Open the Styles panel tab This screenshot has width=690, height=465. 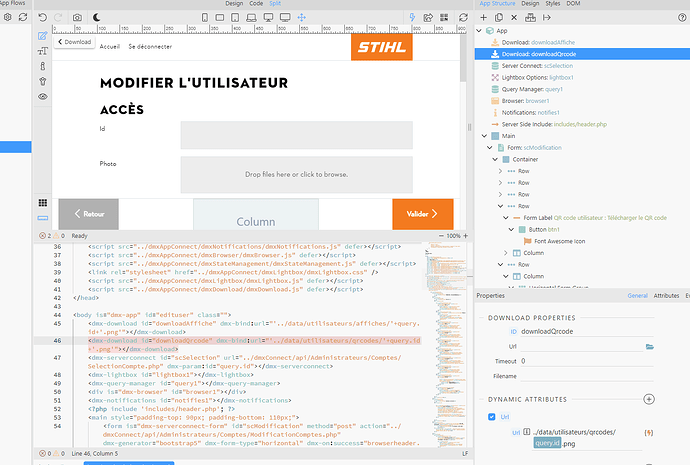coord(553,4)
